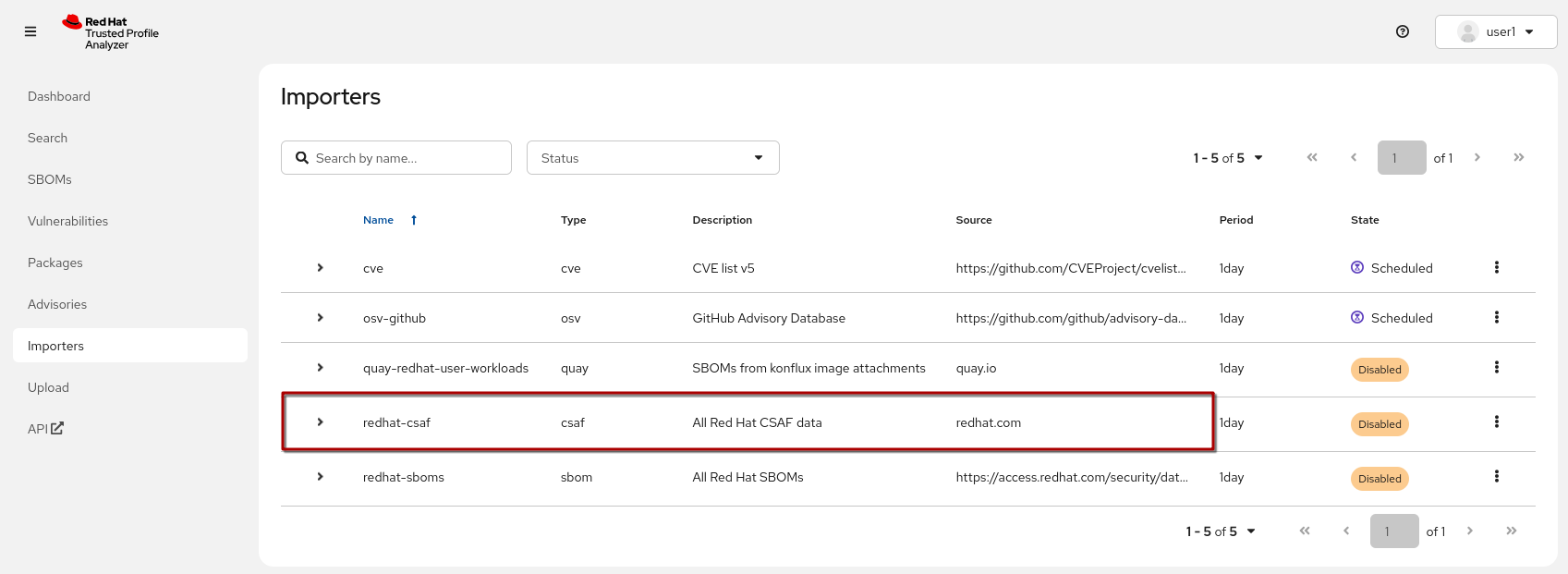Open the Status filter dropdown
The image size is (1568, 574).
652,158
